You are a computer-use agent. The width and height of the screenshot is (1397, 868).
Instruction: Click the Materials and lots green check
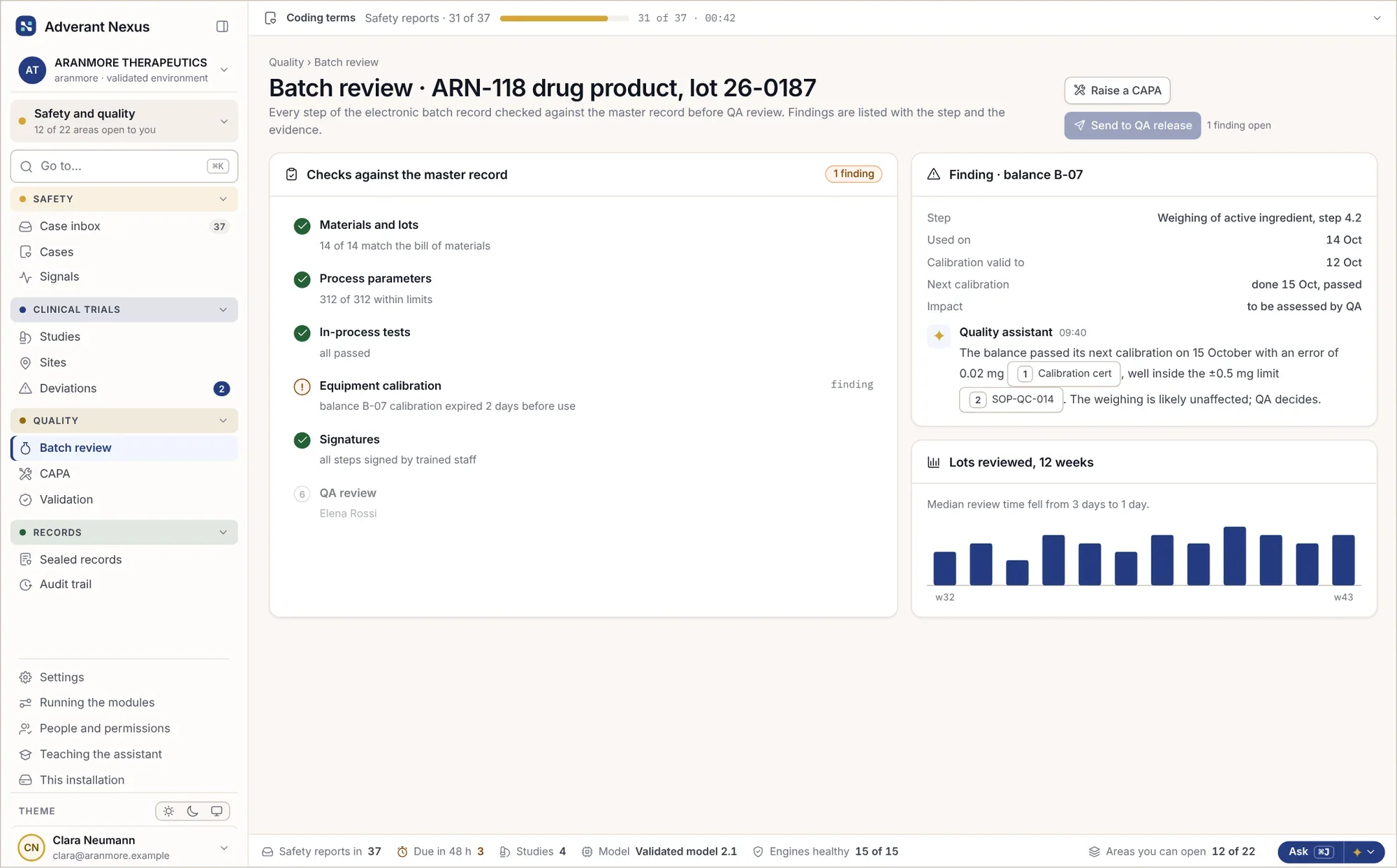[x=302, y=226]
